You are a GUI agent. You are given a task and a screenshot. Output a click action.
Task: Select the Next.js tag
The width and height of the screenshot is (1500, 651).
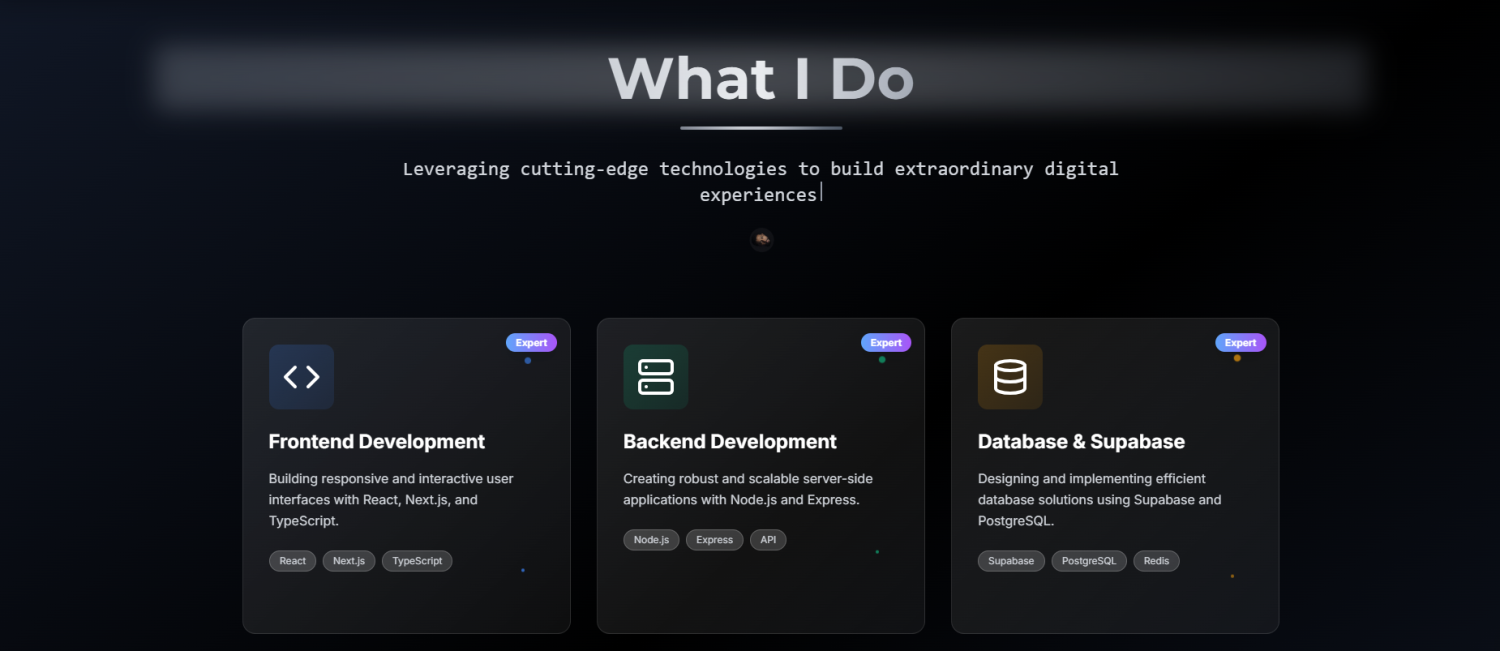[x=349, y=561]
